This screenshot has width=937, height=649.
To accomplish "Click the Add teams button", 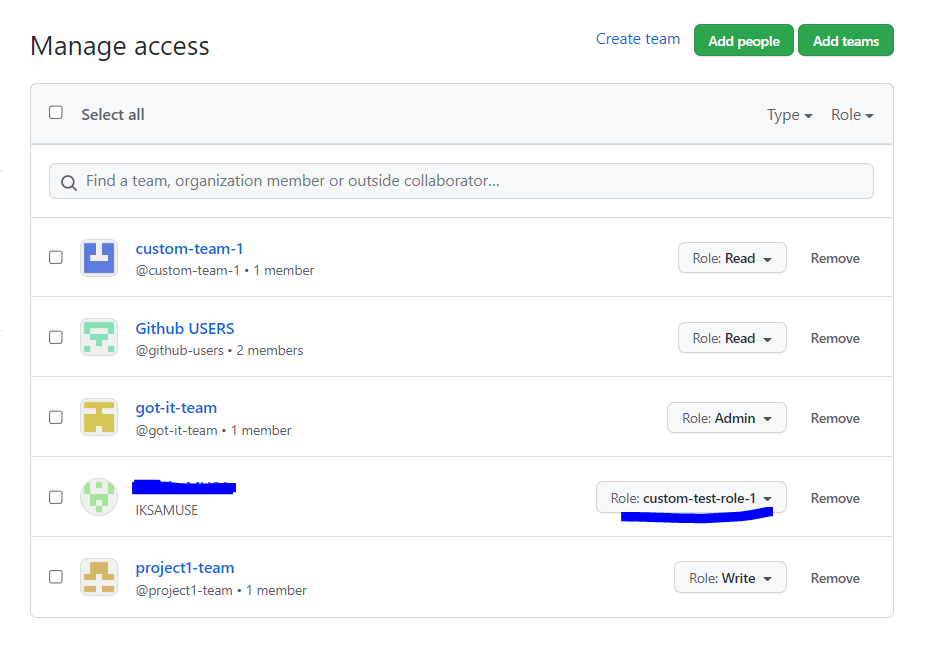I will pyautogui.click(x=845, y=40).
